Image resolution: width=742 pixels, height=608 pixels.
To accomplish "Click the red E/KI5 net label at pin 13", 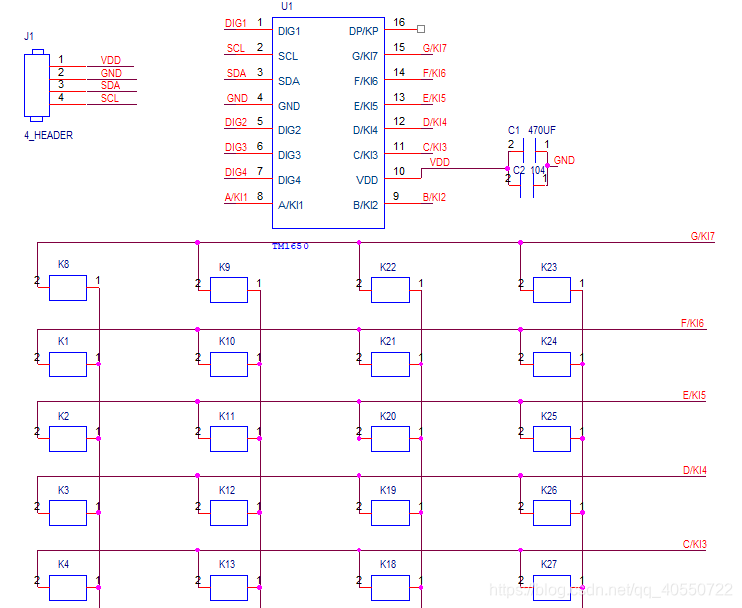I will click(x=434, y=98).
